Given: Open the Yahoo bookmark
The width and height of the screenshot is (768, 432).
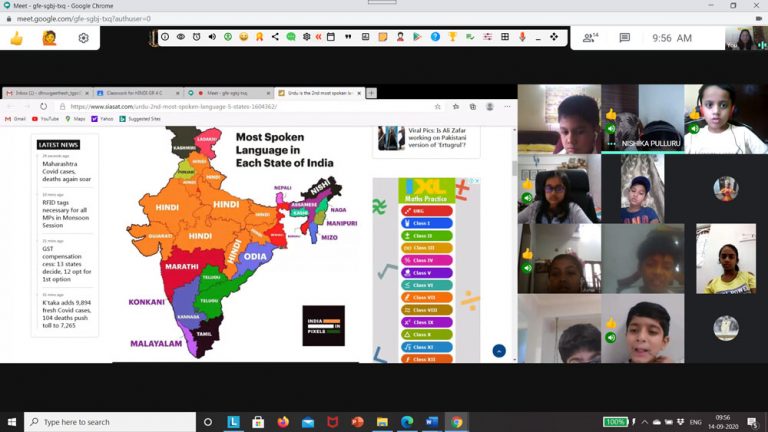Looking at the screenshot, I should coord(102,119).
